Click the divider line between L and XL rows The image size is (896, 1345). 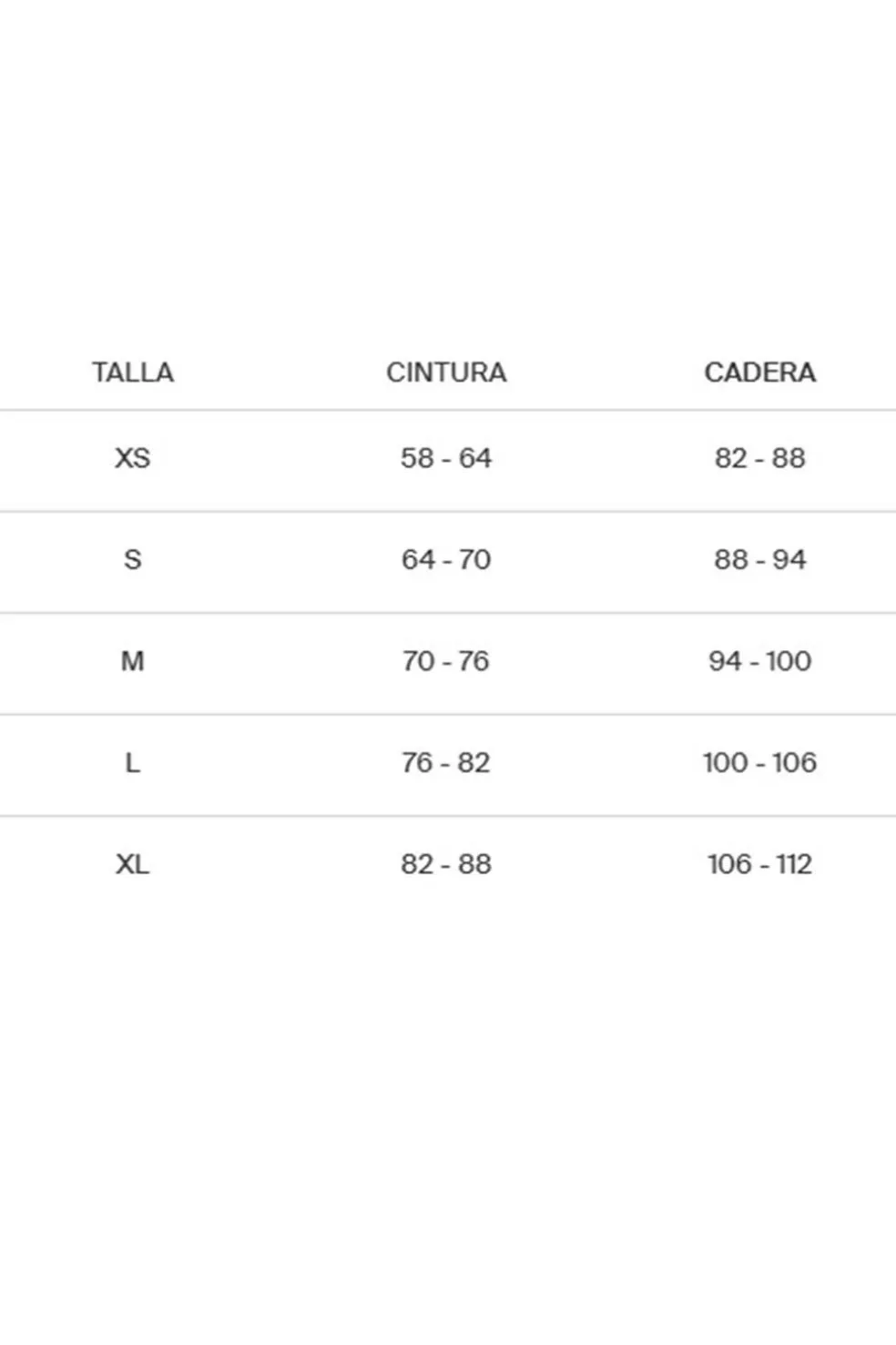click(x=446, y=816)
